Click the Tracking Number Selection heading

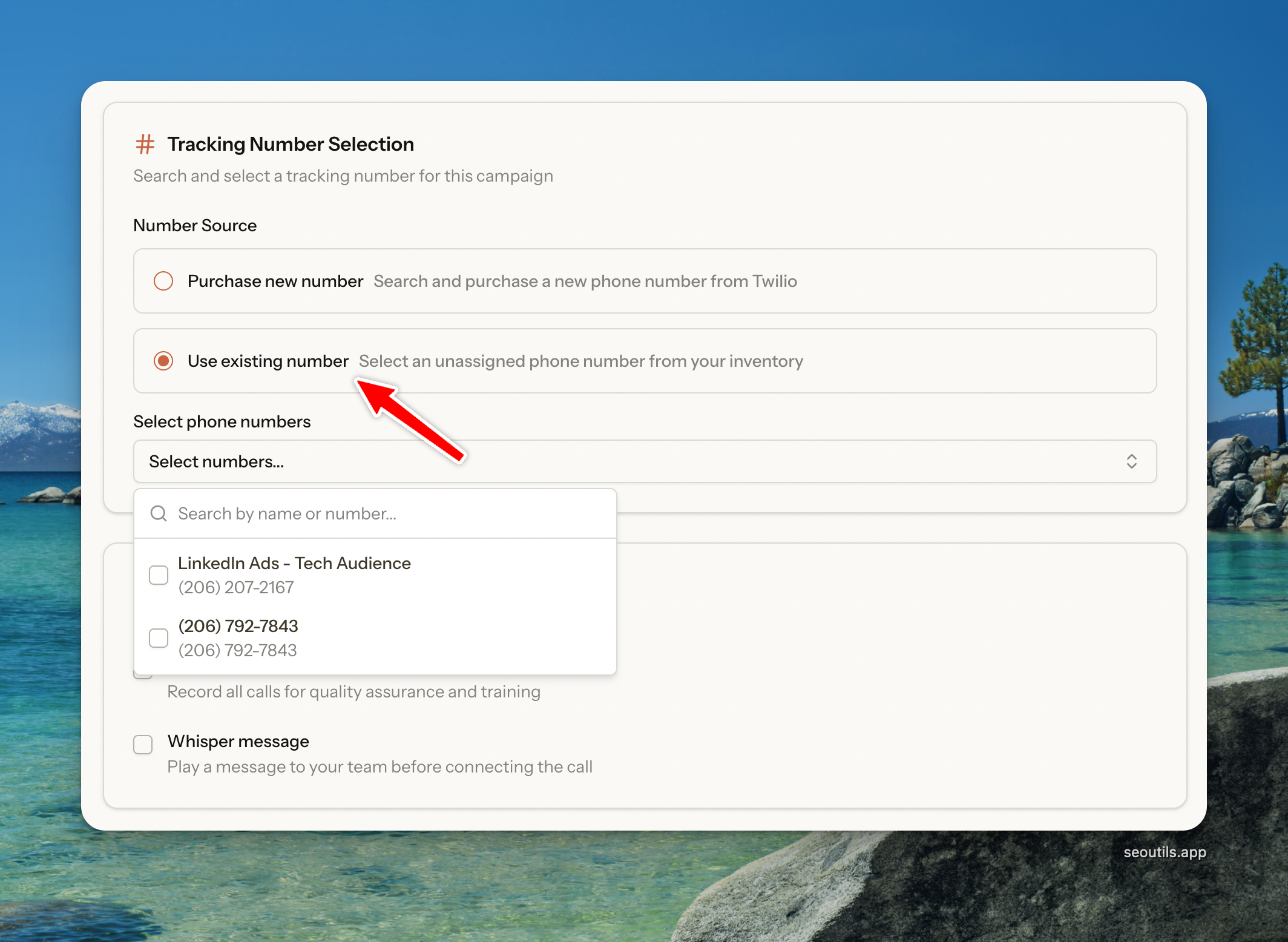(291, 144)
